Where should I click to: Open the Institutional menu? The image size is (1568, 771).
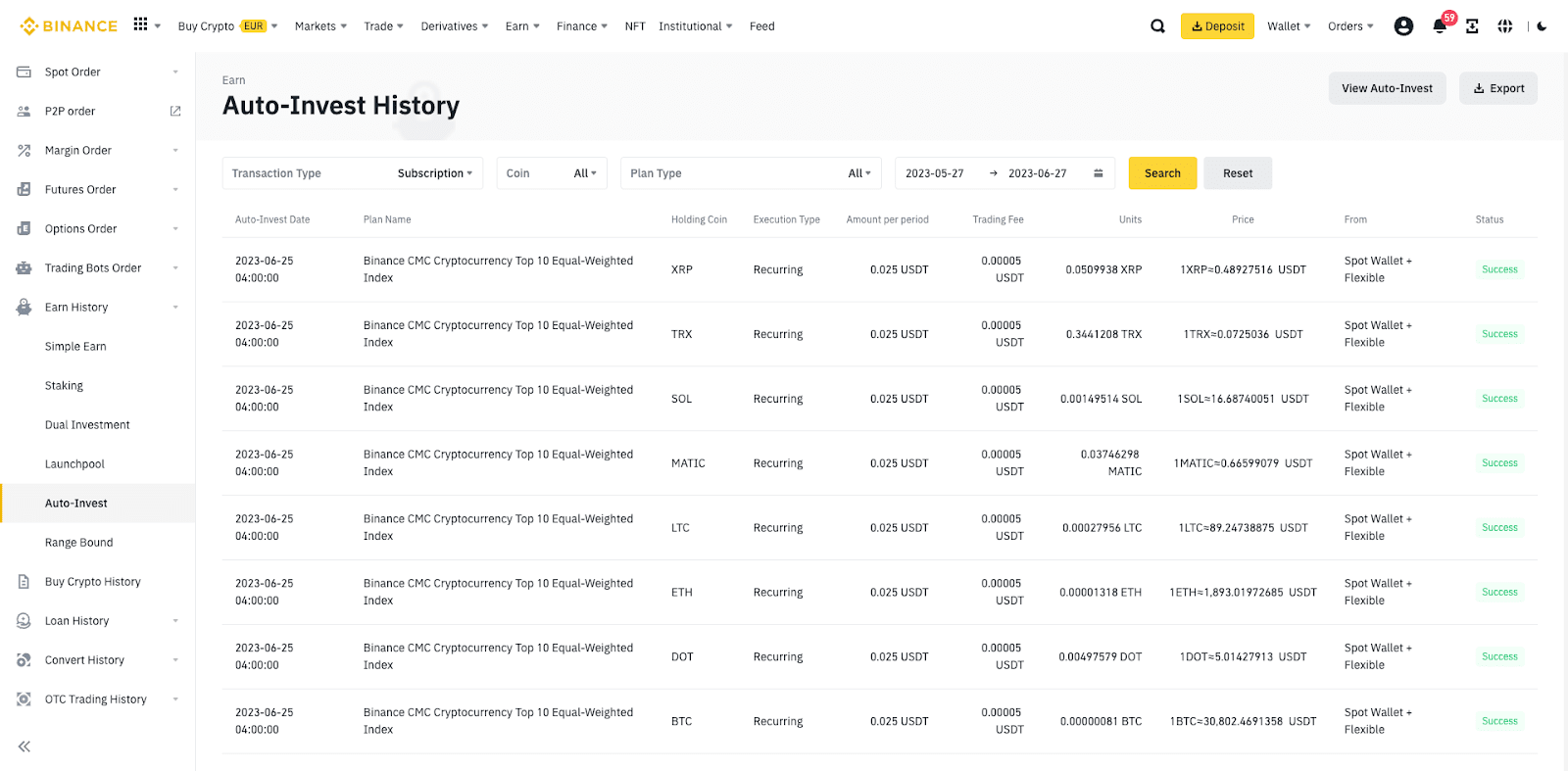pyautogui.click(x=695, y=26)
